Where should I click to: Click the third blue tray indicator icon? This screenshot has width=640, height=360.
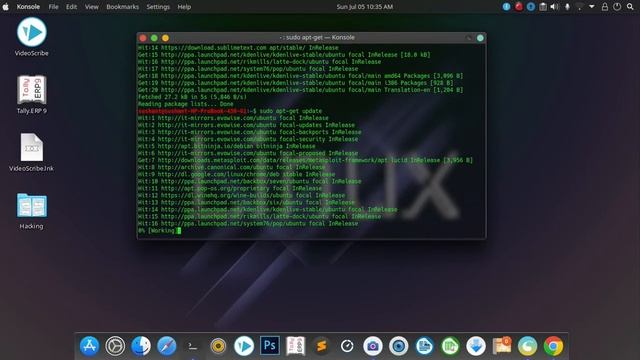531,7
